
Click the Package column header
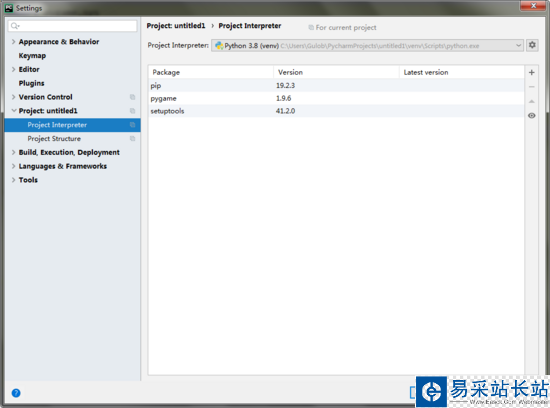[x=210, y=72]
